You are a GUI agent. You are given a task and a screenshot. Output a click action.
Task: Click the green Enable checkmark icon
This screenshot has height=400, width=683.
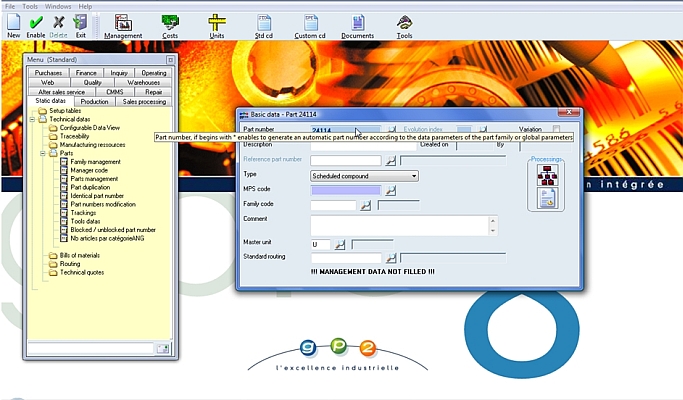click(36, 22)
